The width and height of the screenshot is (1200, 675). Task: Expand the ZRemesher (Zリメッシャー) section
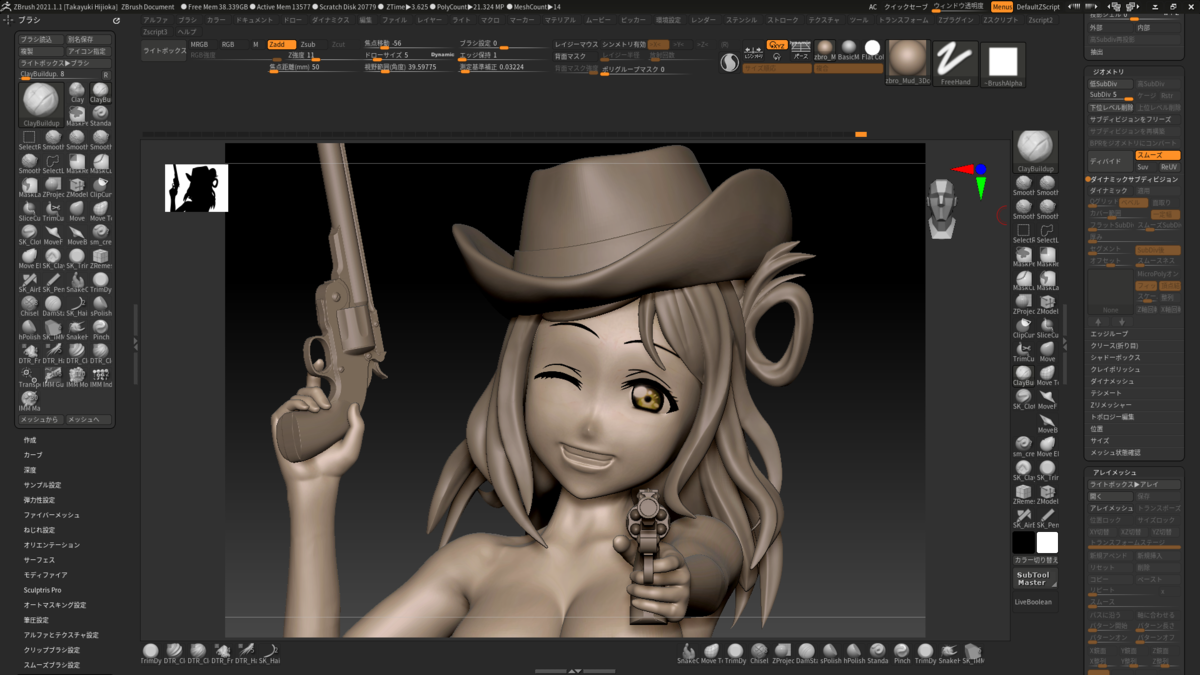[1111, 405]
